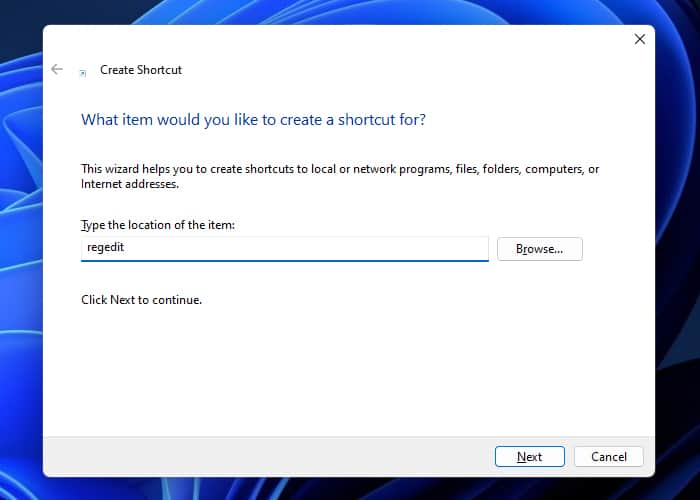Image resolution: width=700 pixels, height=500 pixels.
Task: Click Next to continue the wizard
Action: pyautogui.click(x=529, y=456)
